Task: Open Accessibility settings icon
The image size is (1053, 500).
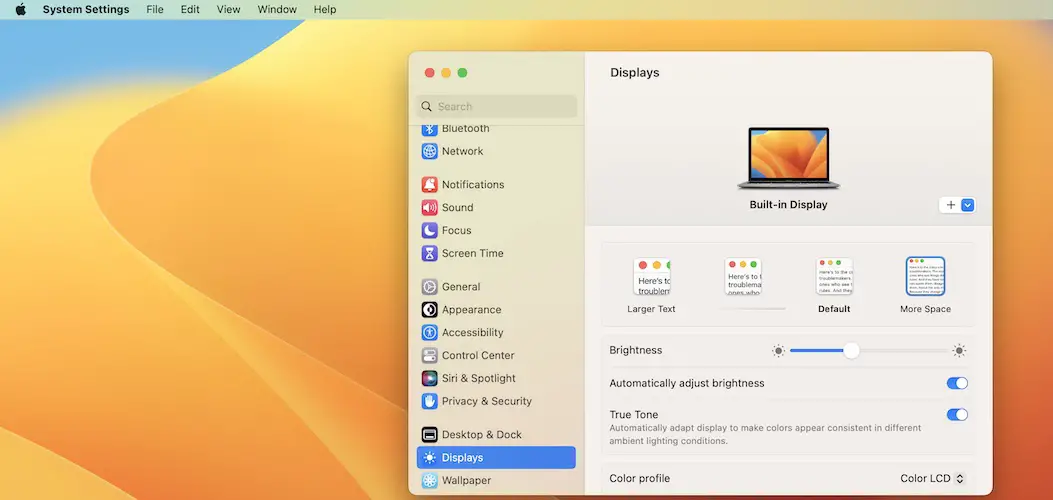Action: 429,332
